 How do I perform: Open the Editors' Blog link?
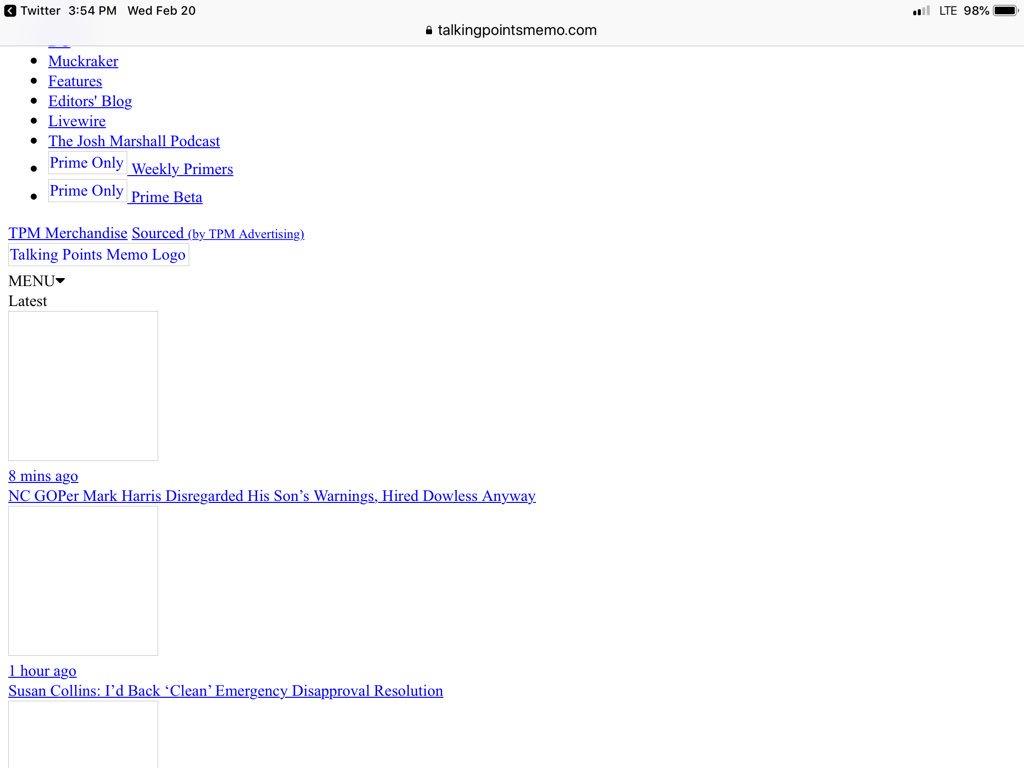[90, 101]
